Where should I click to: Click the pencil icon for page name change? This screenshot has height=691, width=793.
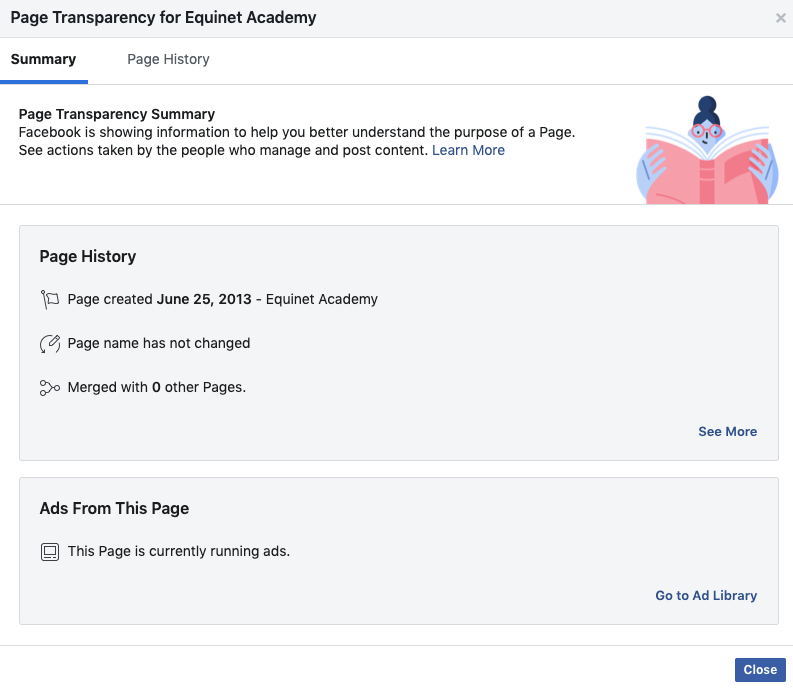[x=50, y=343]
